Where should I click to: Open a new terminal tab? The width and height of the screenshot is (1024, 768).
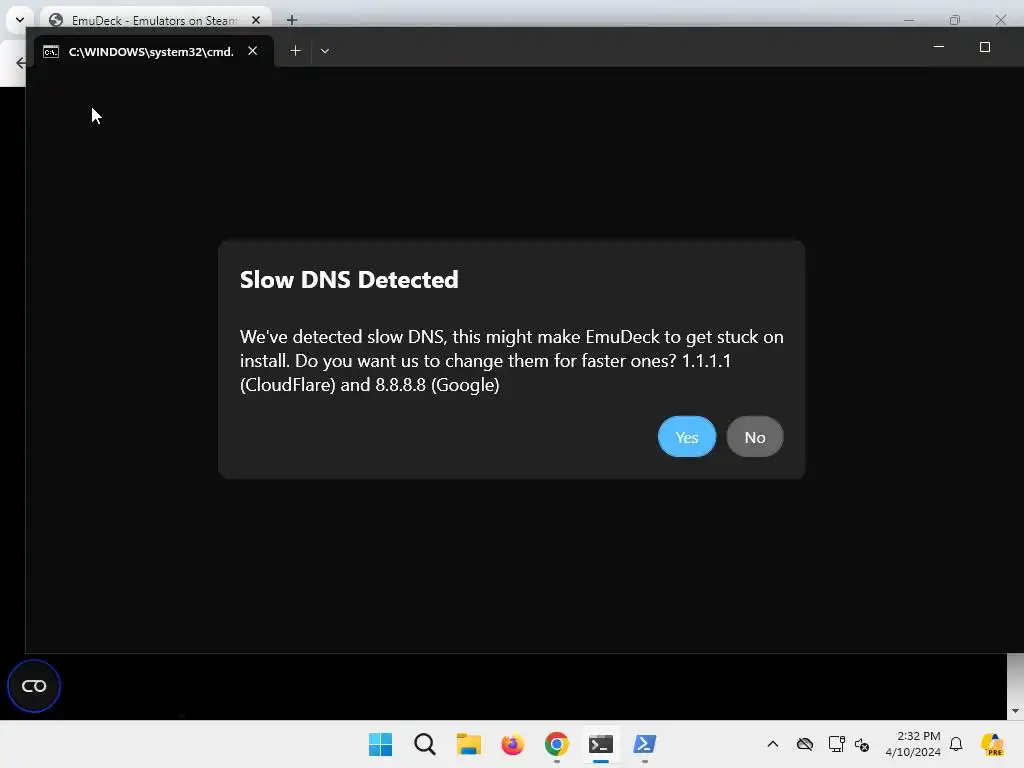coord(295,51)
